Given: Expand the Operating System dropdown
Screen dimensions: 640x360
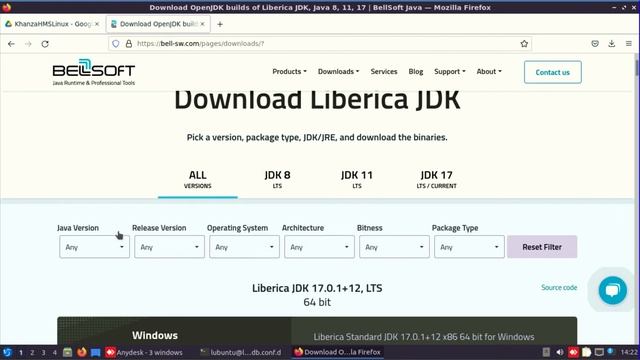Looking at the screenshot, I should [244, 247].
